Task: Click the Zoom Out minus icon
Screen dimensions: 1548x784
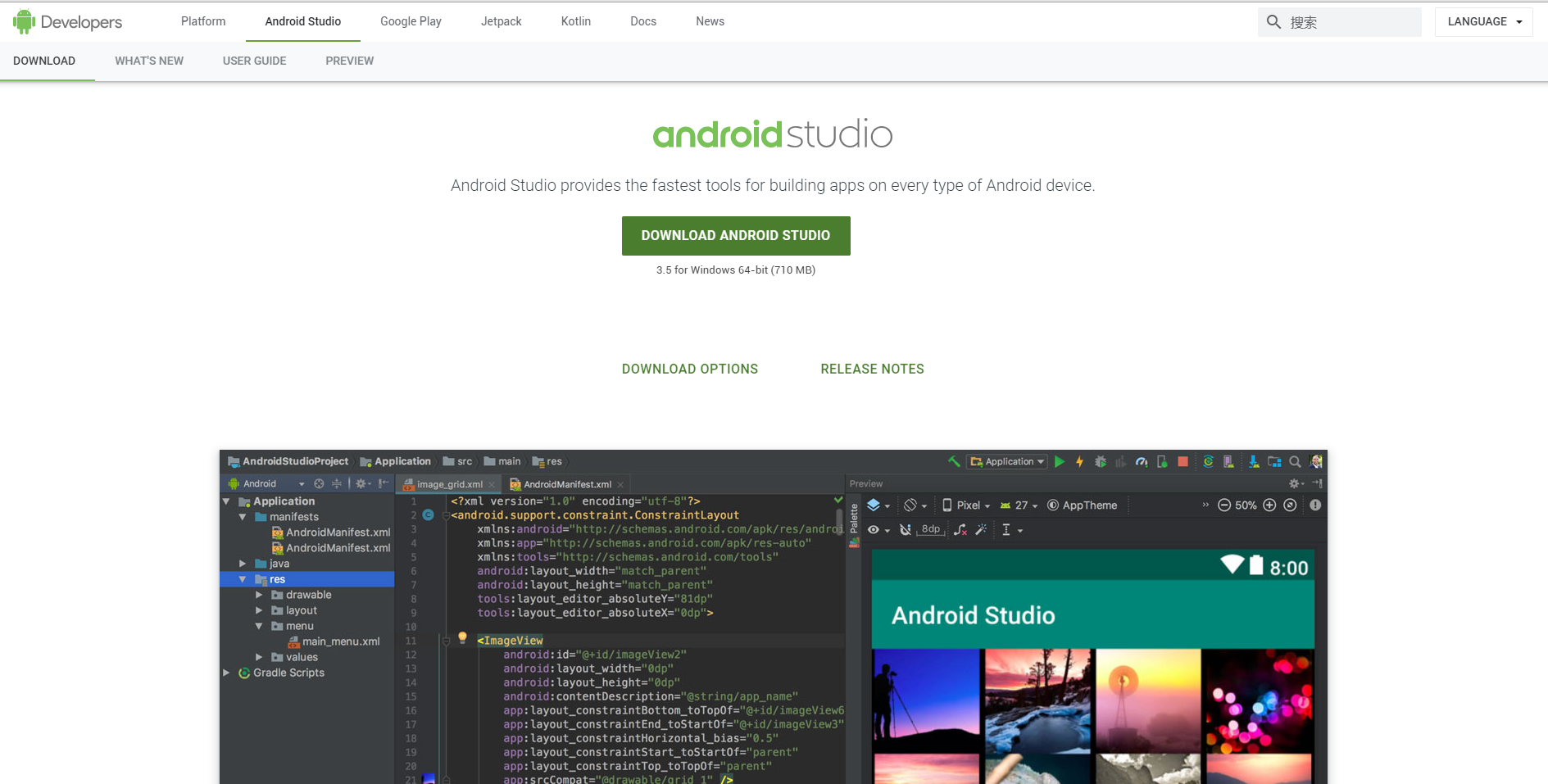Action: click(1224, 505)
